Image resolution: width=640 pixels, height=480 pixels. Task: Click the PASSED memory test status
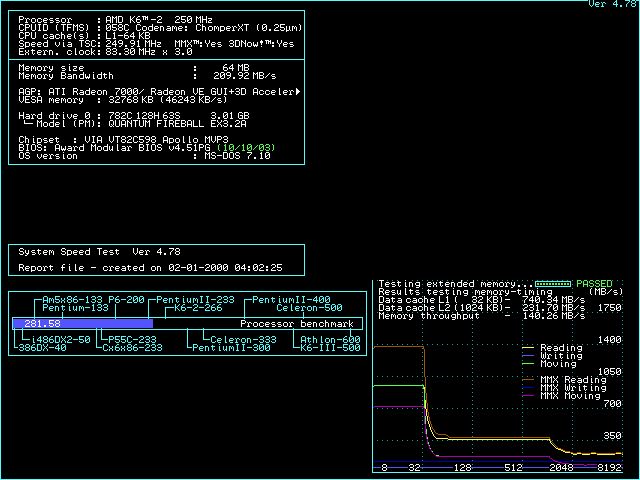pyautogui.click(x=594, y=284)
